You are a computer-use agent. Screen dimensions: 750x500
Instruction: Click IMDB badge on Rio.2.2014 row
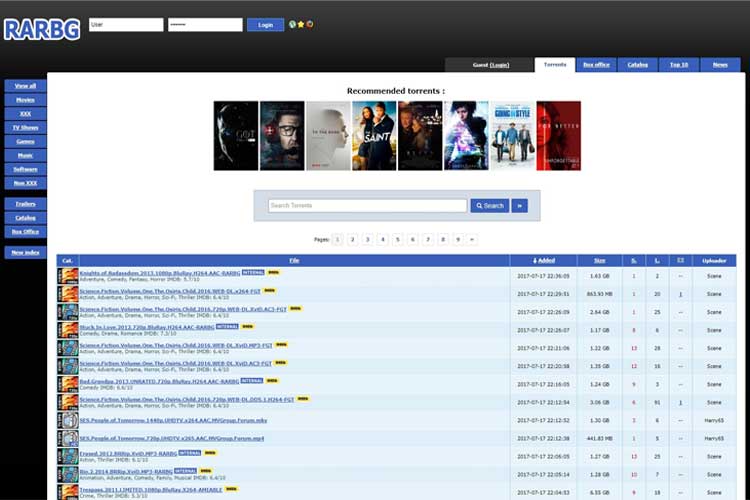pyautogui.click(x=206, y=471)
